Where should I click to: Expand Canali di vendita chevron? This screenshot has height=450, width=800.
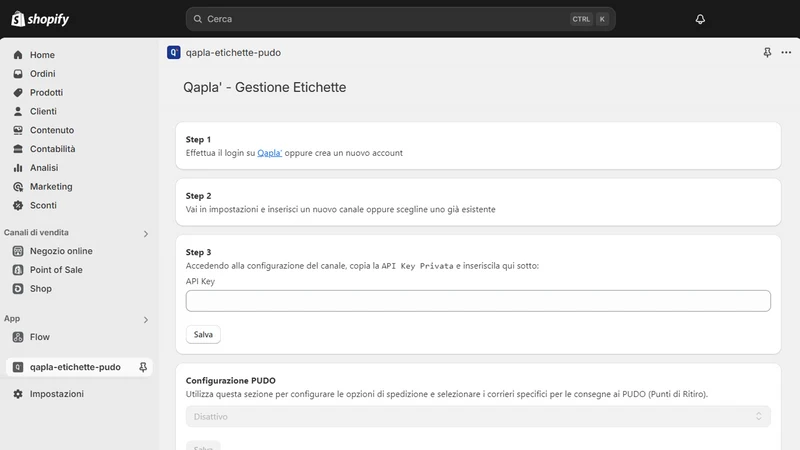145,234
